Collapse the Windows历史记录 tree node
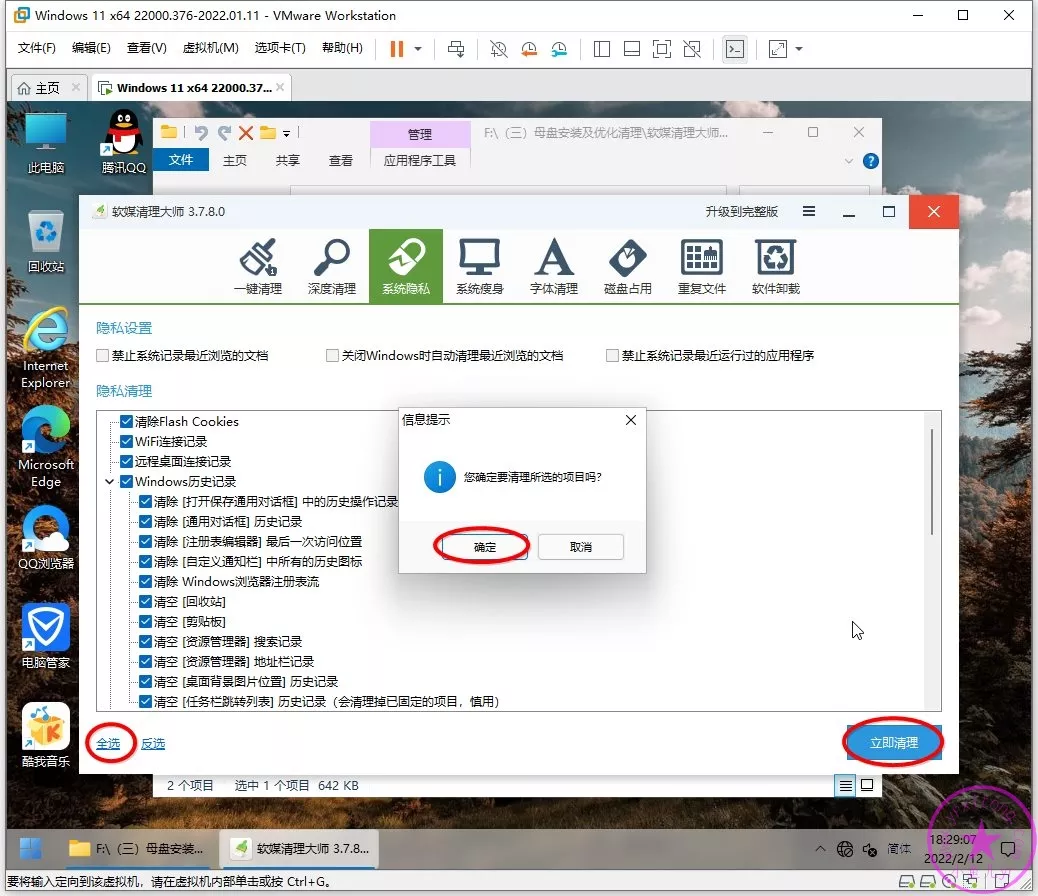Viewport: 1038px width, 896px height. click(109, 482)
